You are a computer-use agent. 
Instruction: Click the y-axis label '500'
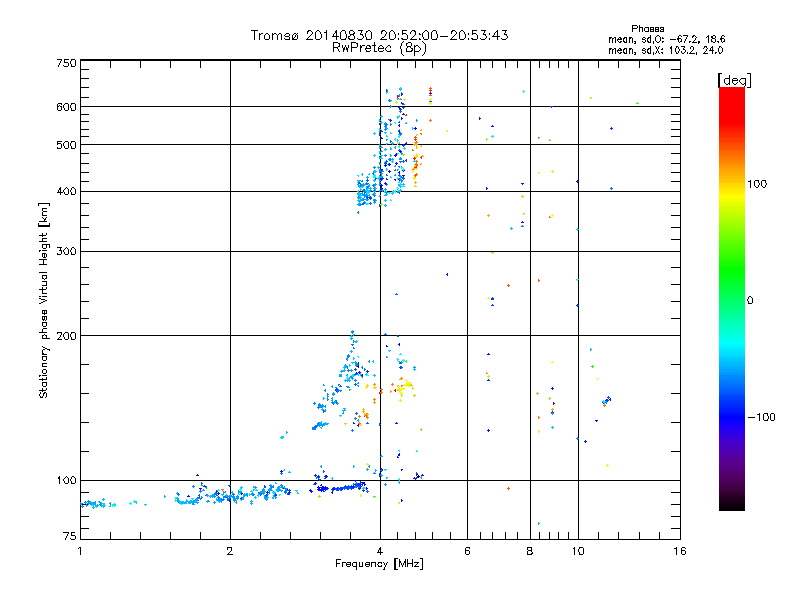pos(66,145)
